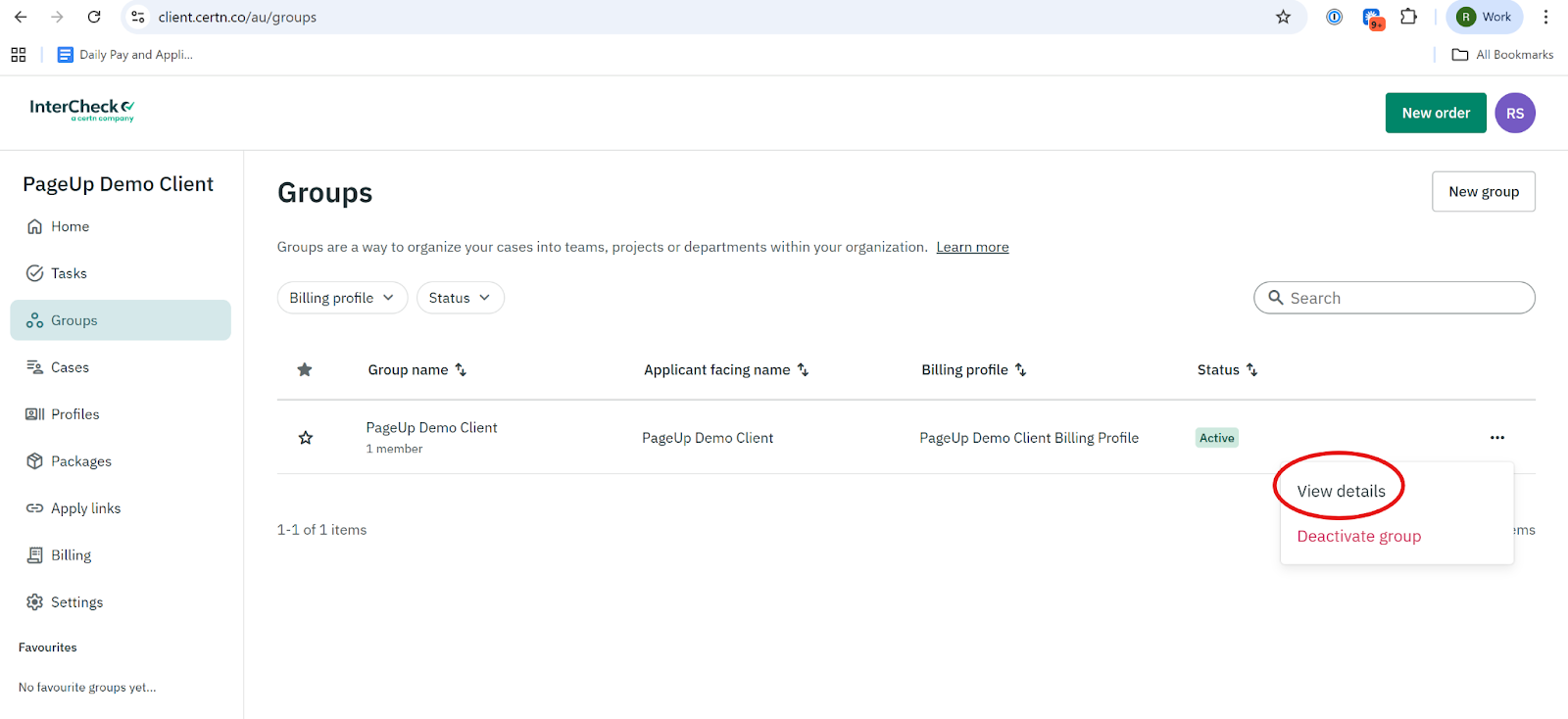Screen dimensions: 1568x719
Task: Click the star column header icon
Action: 305,369
